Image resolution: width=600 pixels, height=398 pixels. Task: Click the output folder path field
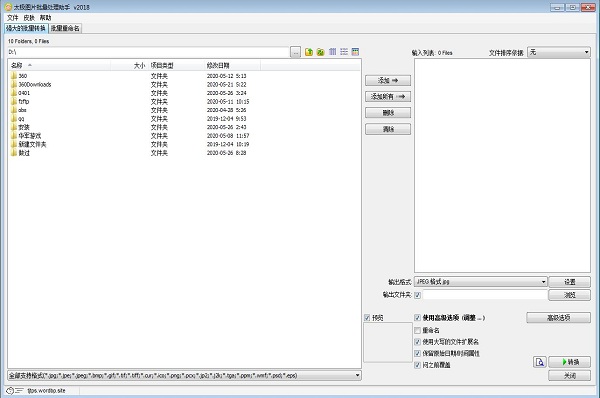485,295
